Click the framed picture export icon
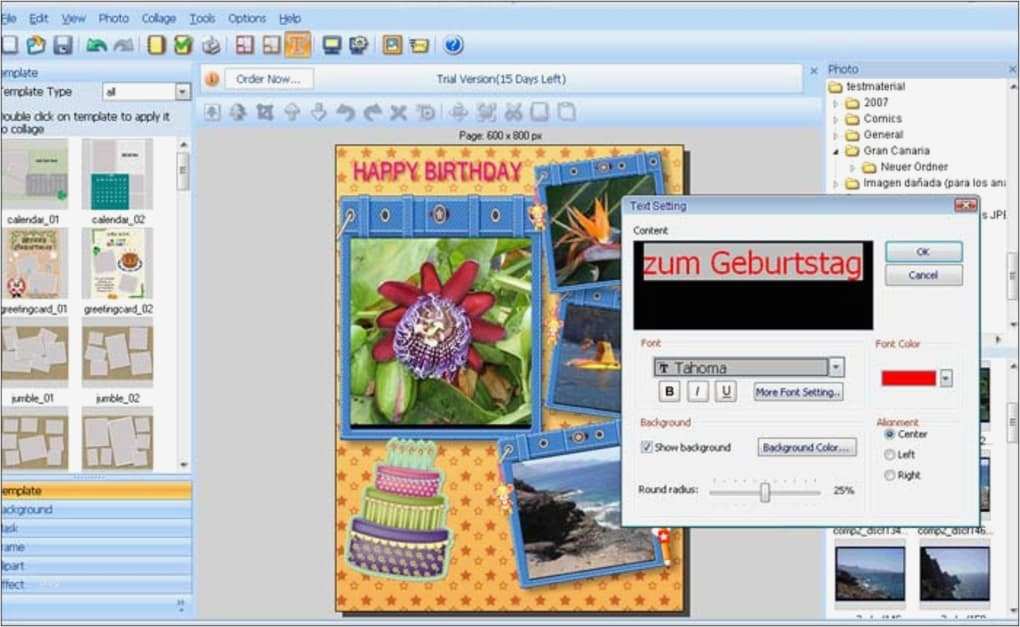 392,45
